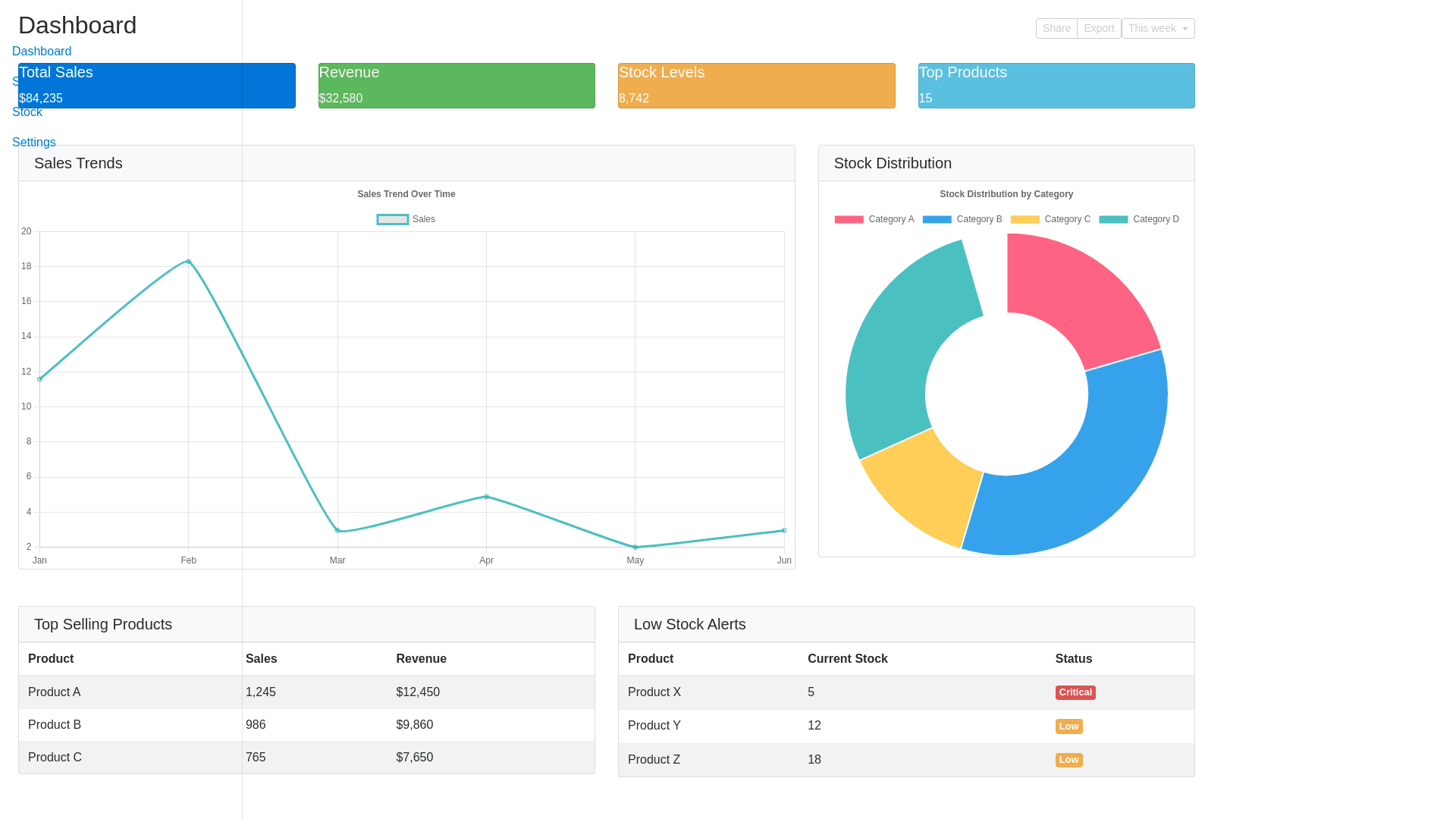Toggle Category D in the donut legend
Screen dimensions: 1456x819
(1139, 219)
